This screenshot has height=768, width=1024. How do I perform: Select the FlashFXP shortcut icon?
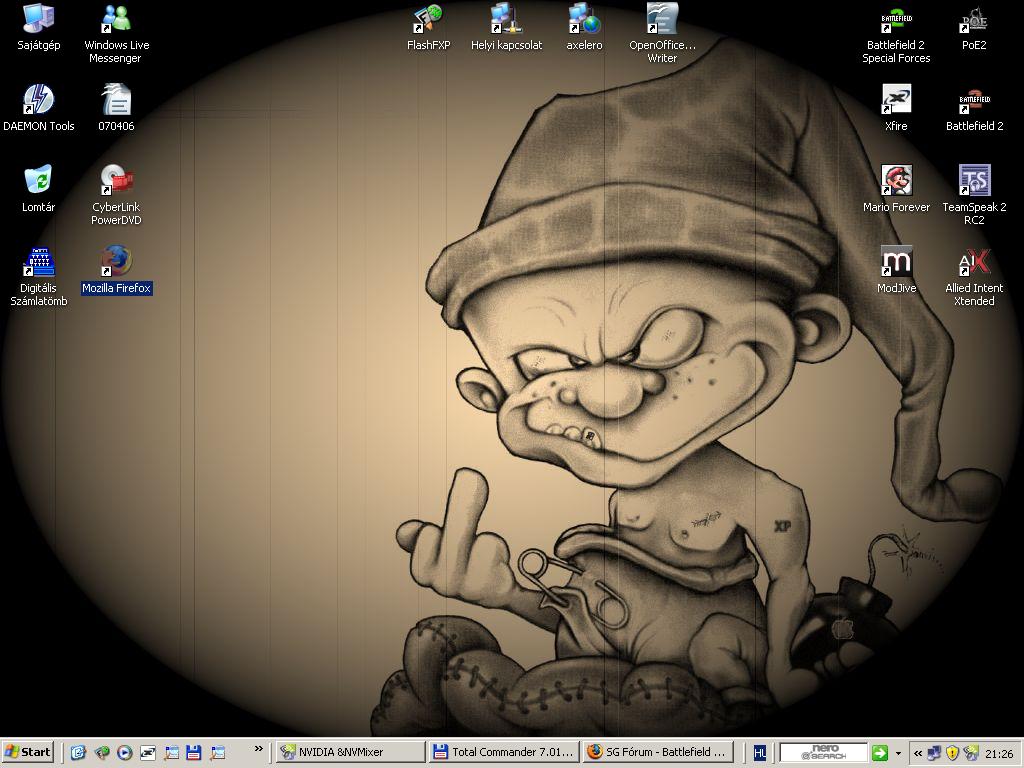click(428, 20)
